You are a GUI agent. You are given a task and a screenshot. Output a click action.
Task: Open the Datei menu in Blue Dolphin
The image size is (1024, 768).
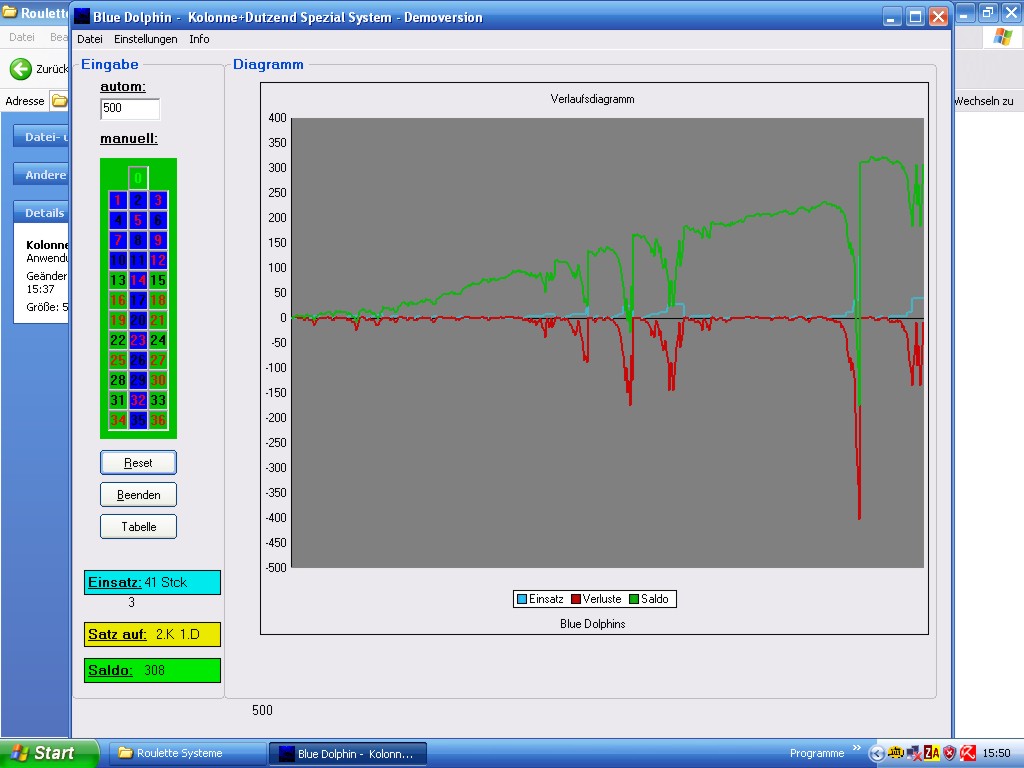click(x=89, y=39)
